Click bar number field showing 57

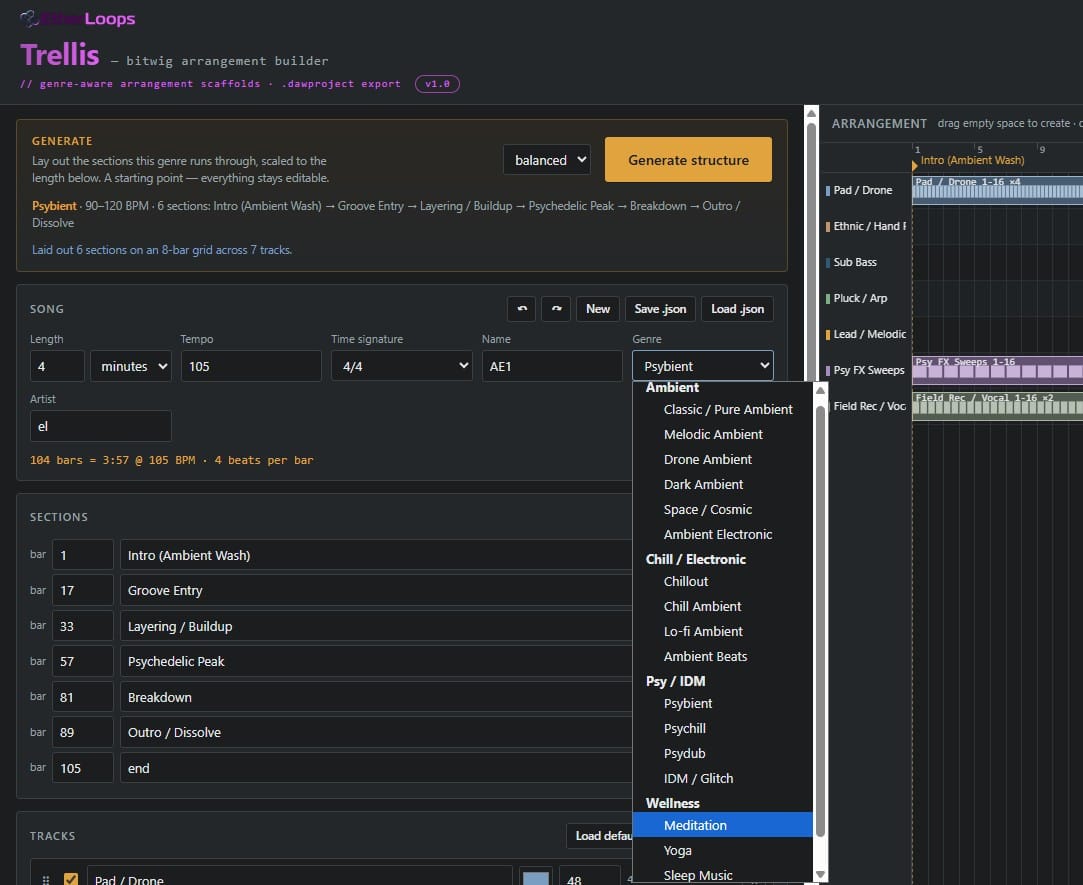tap(83, 661)
